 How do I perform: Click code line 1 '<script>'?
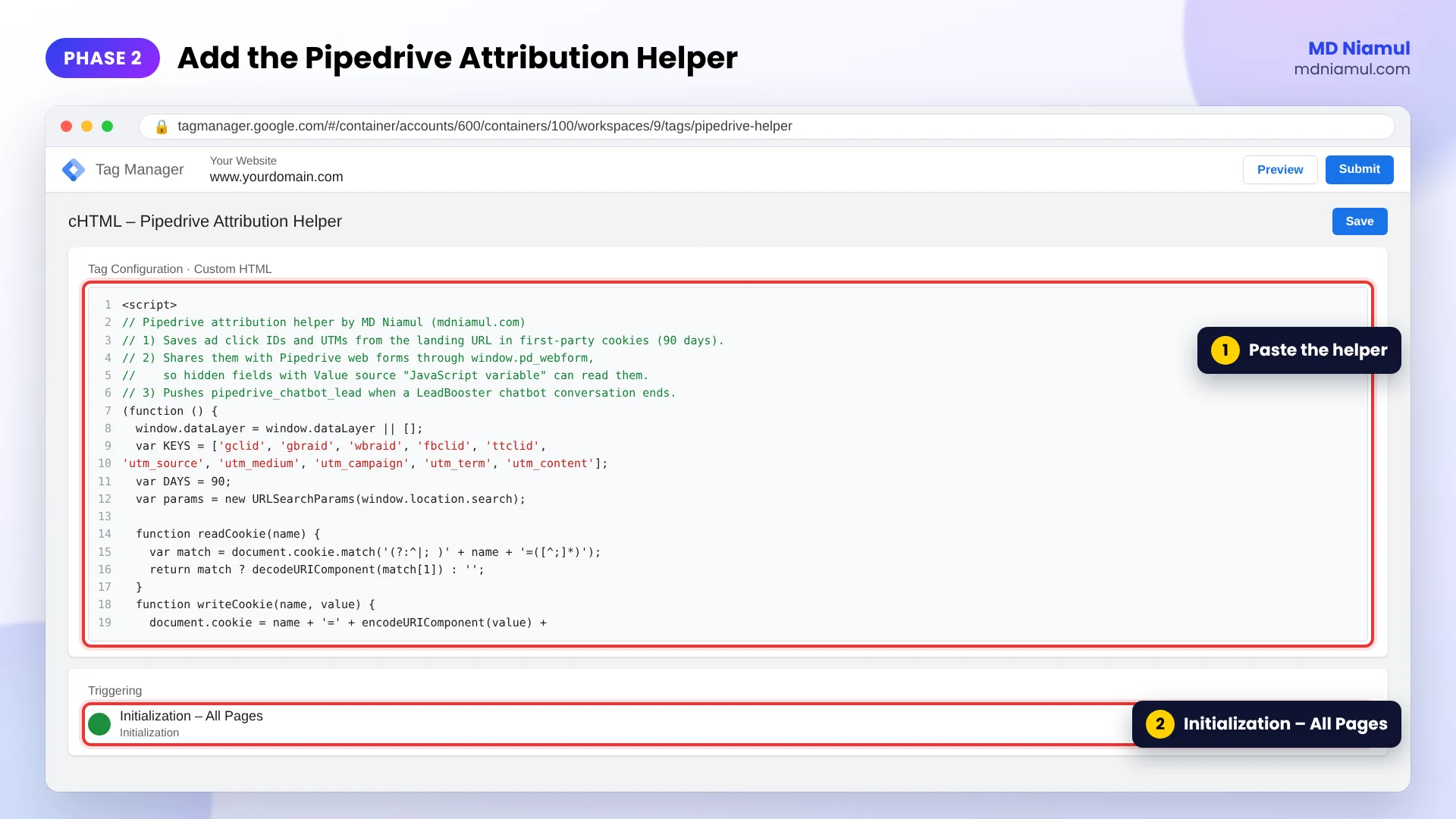point(149,305)
